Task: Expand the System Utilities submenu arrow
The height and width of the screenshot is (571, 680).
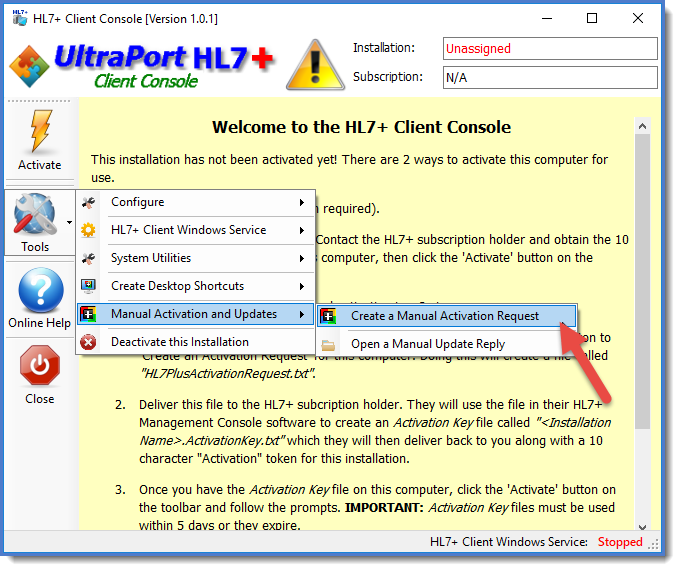Action: pos(301,258)
